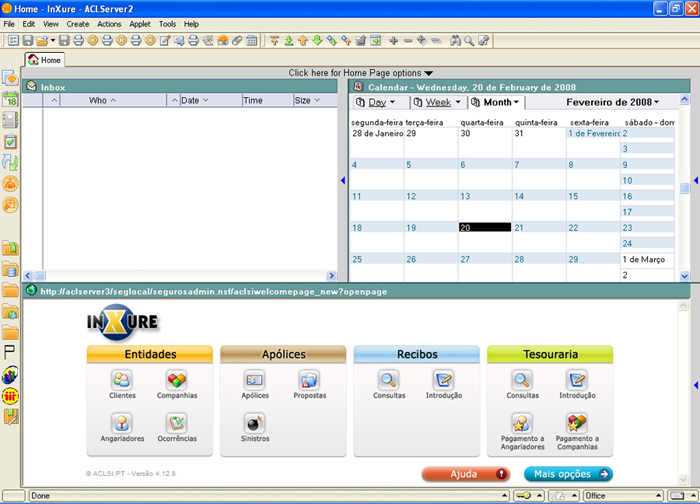Open the Applet menu

coord(140,24)
